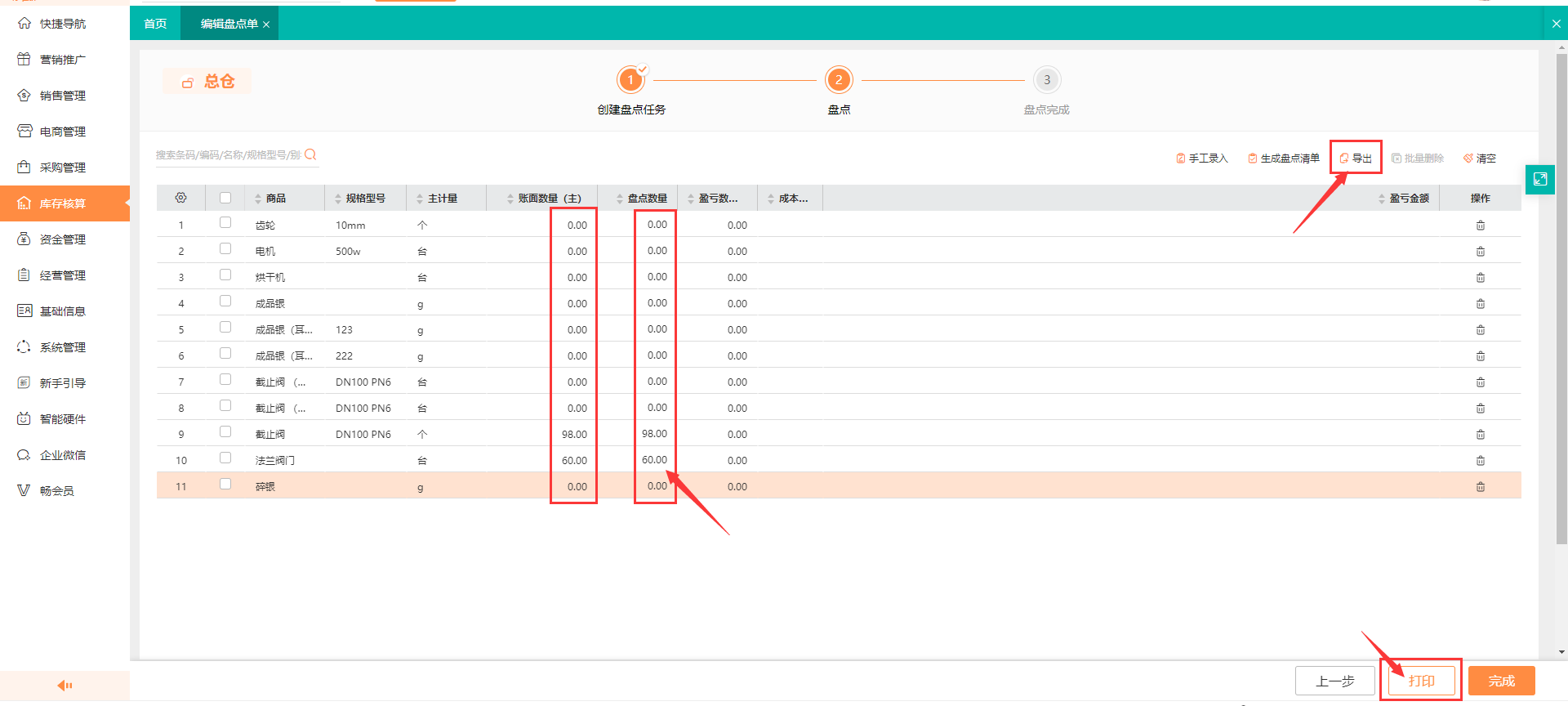This screenshot has height=706, width=1568.
Task: Click the green fullscreen expand icon
Action: tap(1539, 179)
